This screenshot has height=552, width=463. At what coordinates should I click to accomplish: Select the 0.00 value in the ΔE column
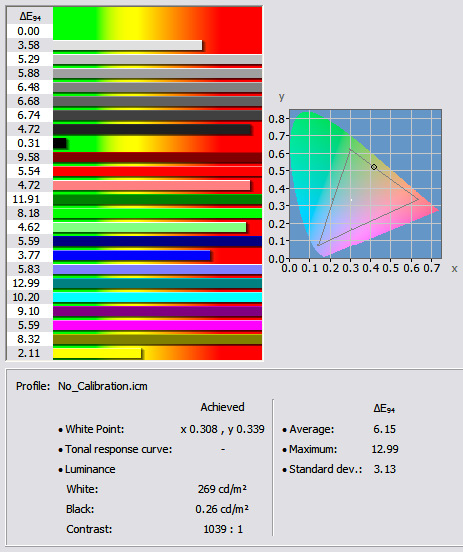coord(29,31)
